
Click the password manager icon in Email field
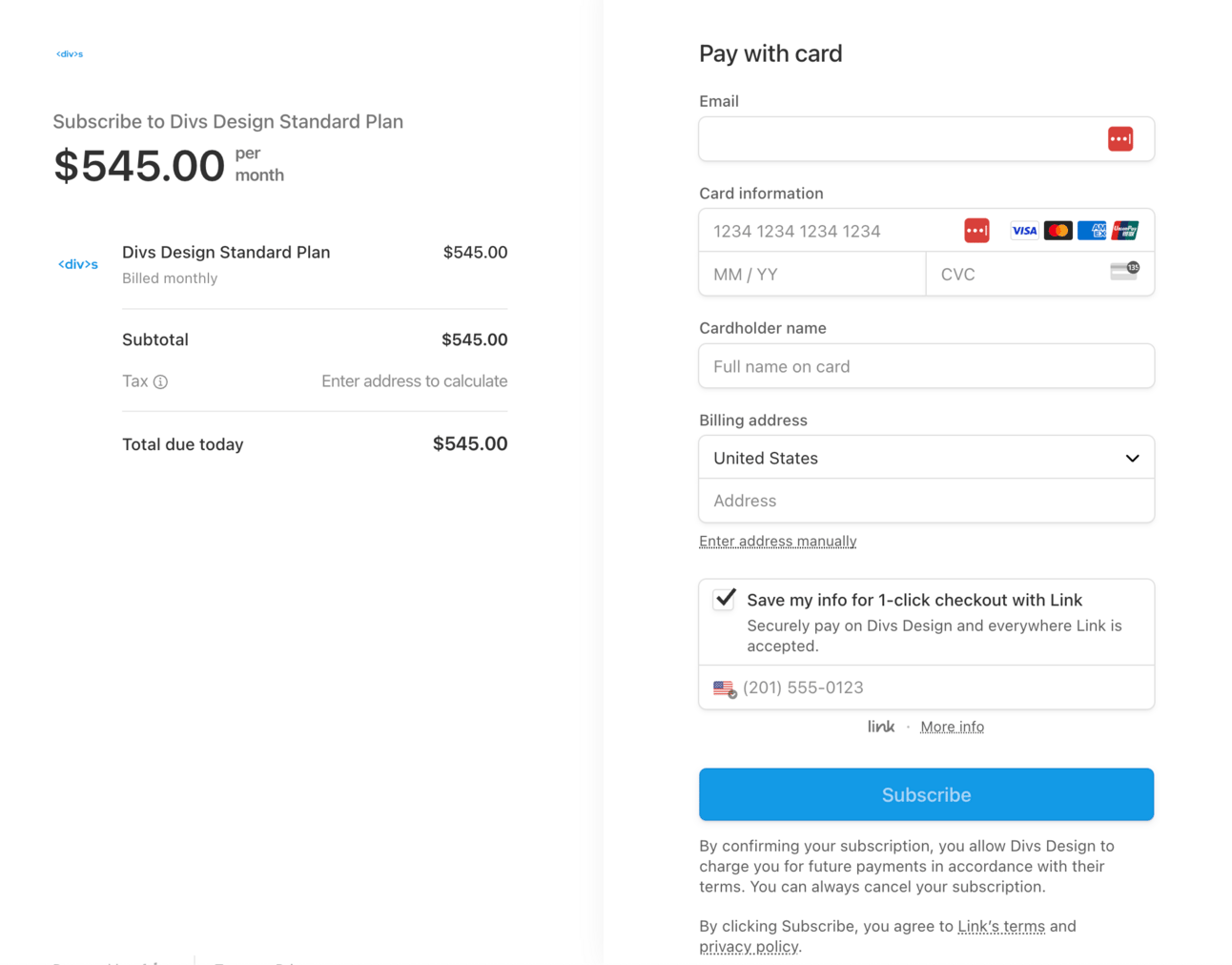pyautogui.click(x=1119, y=139)
